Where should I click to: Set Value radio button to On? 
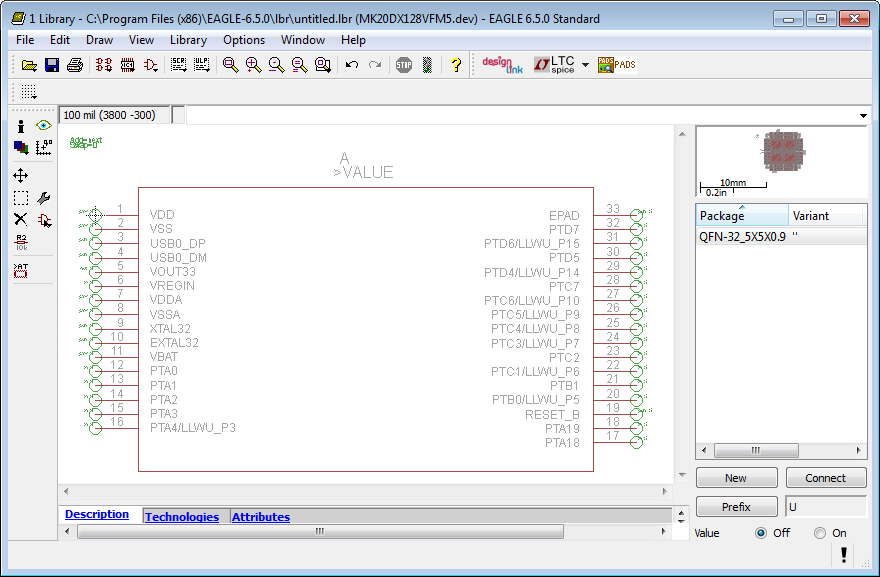pyautogui.click(x=820, y=533)
